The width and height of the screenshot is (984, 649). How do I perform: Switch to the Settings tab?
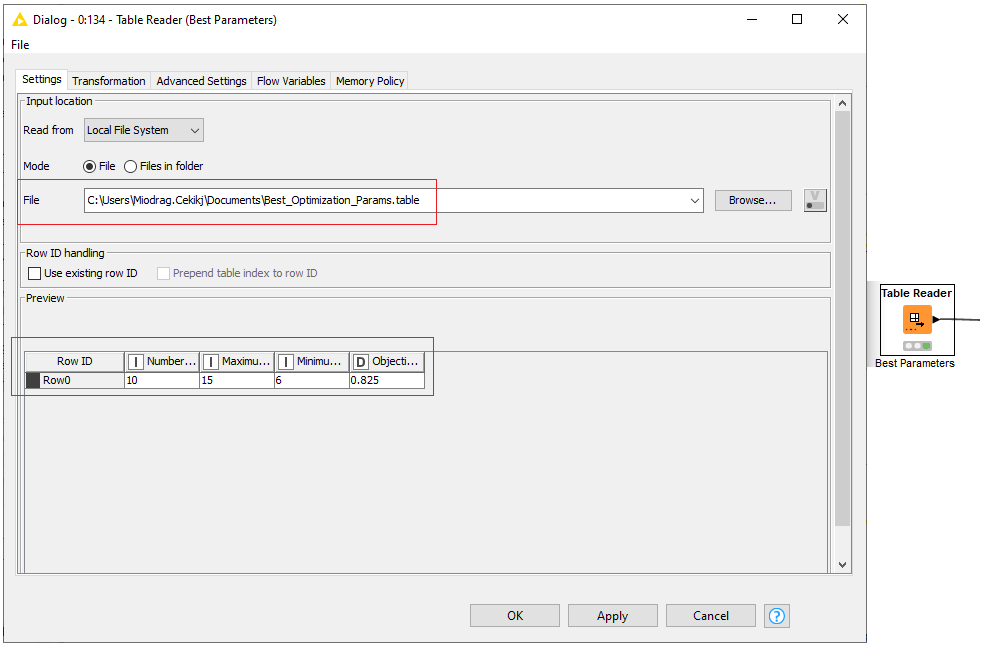[42, 79]
